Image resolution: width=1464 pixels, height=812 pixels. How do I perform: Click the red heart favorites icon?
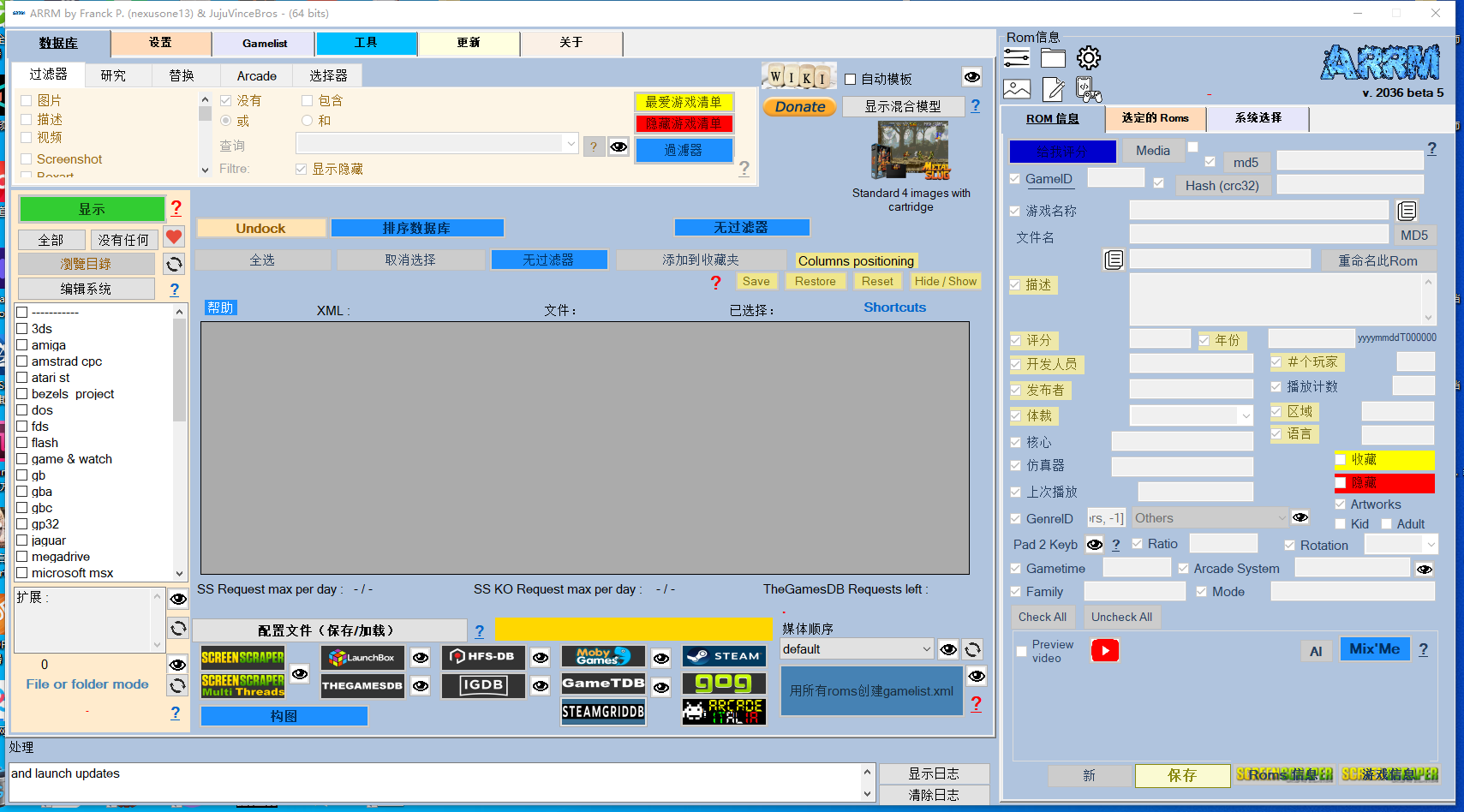coord(174,237)
